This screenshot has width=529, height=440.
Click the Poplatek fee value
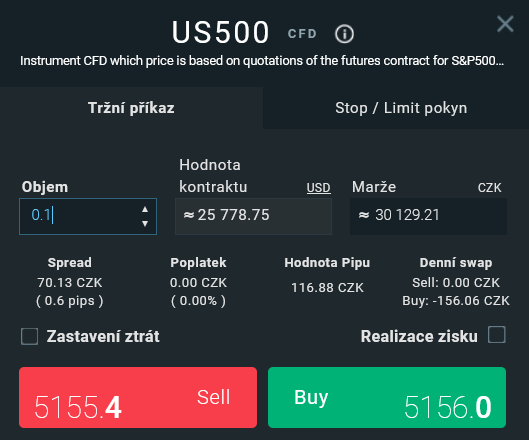coord(198,283)
